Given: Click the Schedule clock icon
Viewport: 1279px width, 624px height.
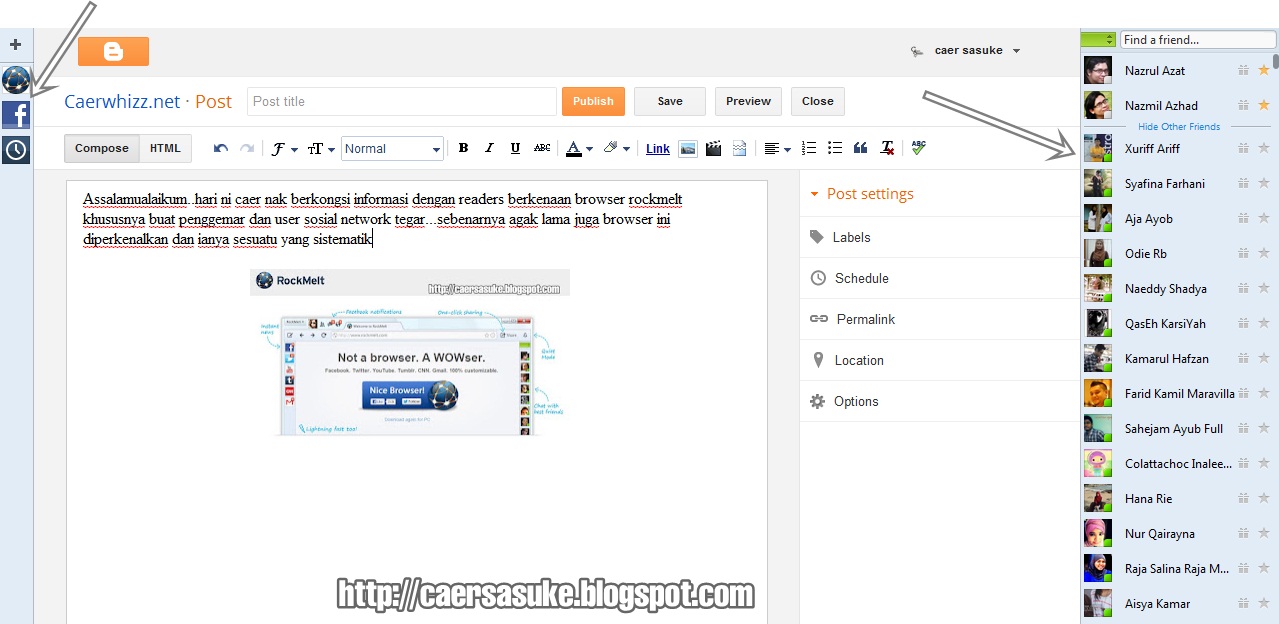Looking at the screenshot, I should tap(817, 278).
